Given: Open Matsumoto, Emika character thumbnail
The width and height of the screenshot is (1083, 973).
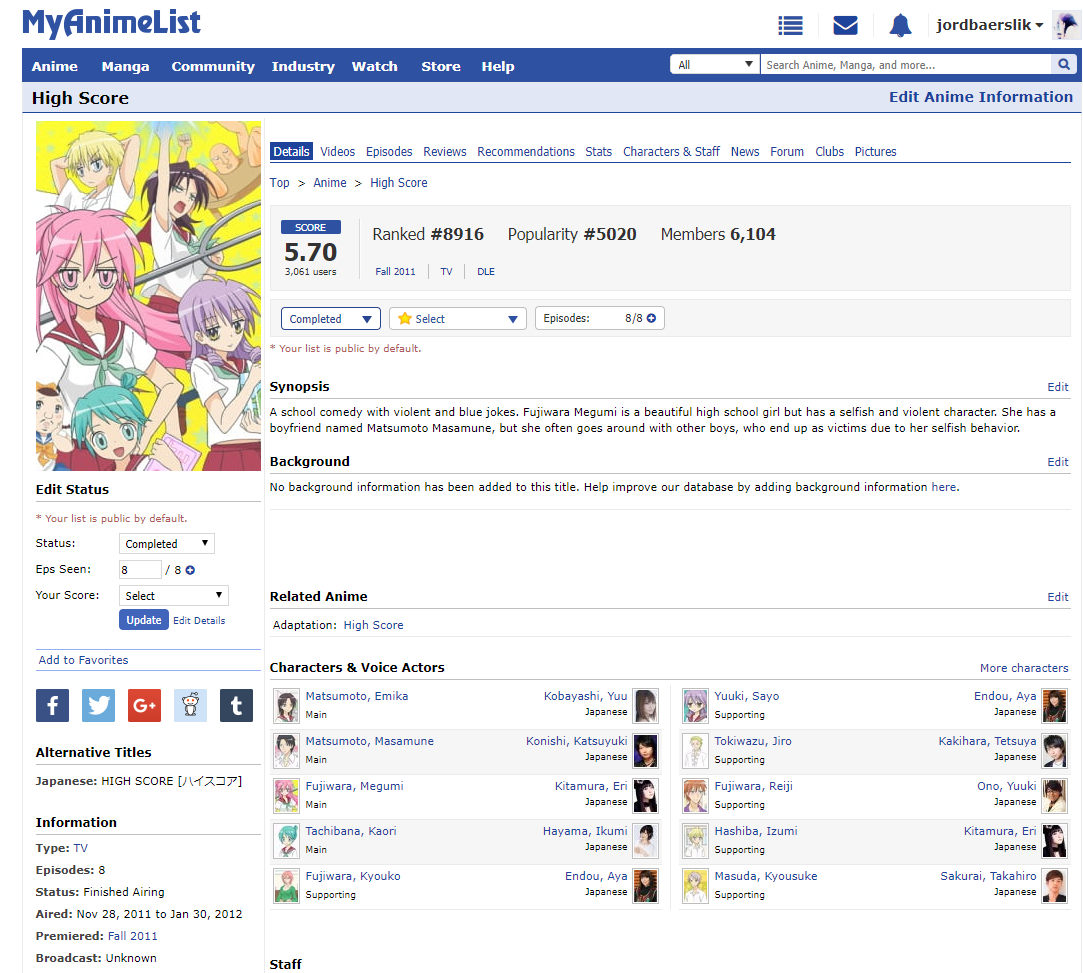Looking at the screenshot, I should point(286,706).
